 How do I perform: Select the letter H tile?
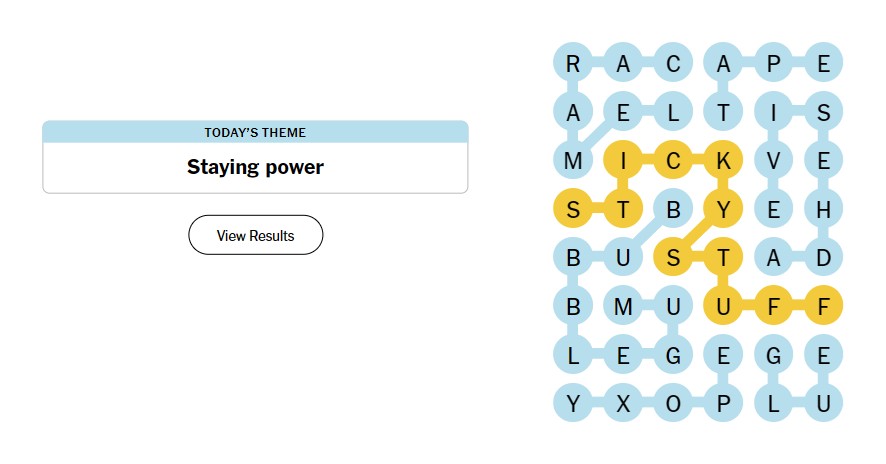coord(823,210)
